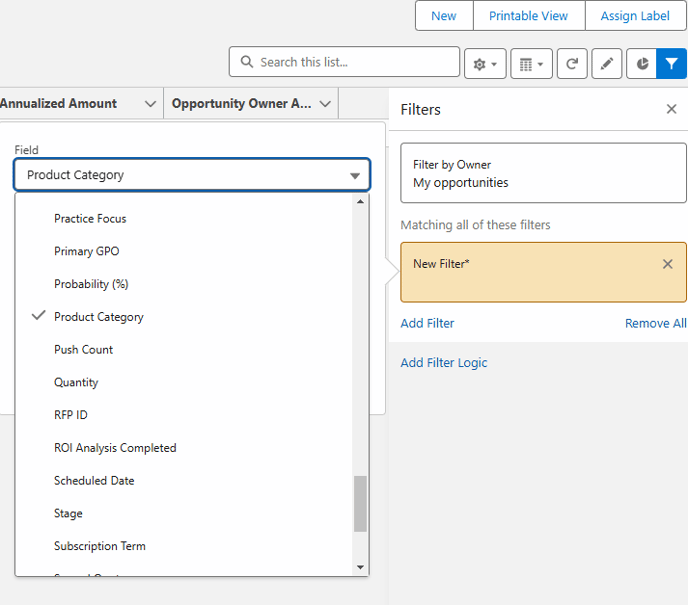Select the checked Product Category option
688x605 pixels.
99,317
